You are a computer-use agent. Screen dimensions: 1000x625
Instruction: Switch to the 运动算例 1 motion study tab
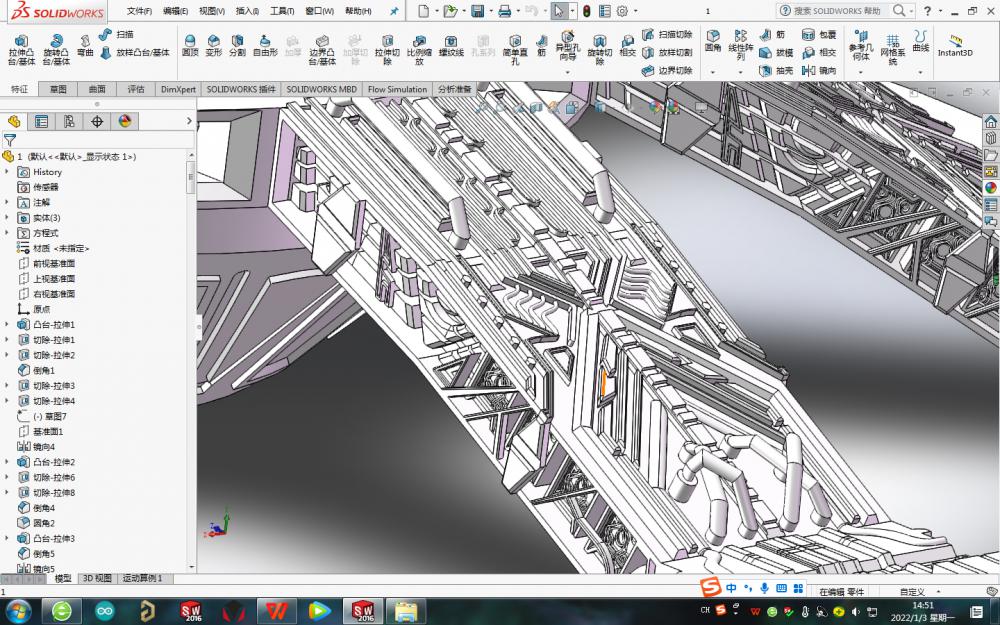(x=142, y=578)
